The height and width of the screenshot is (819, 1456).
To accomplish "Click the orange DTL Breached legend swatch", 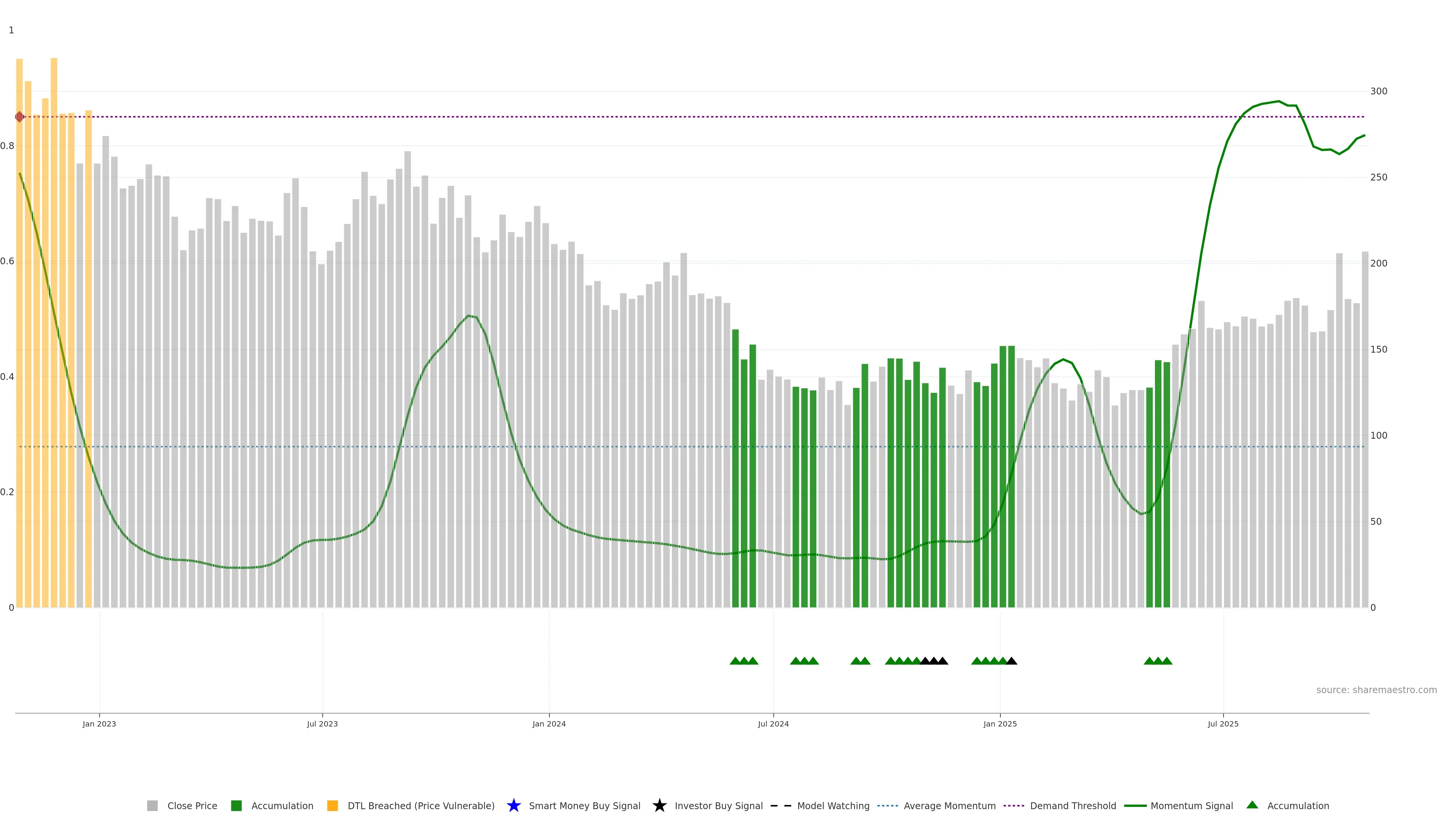I will point(333,805).
